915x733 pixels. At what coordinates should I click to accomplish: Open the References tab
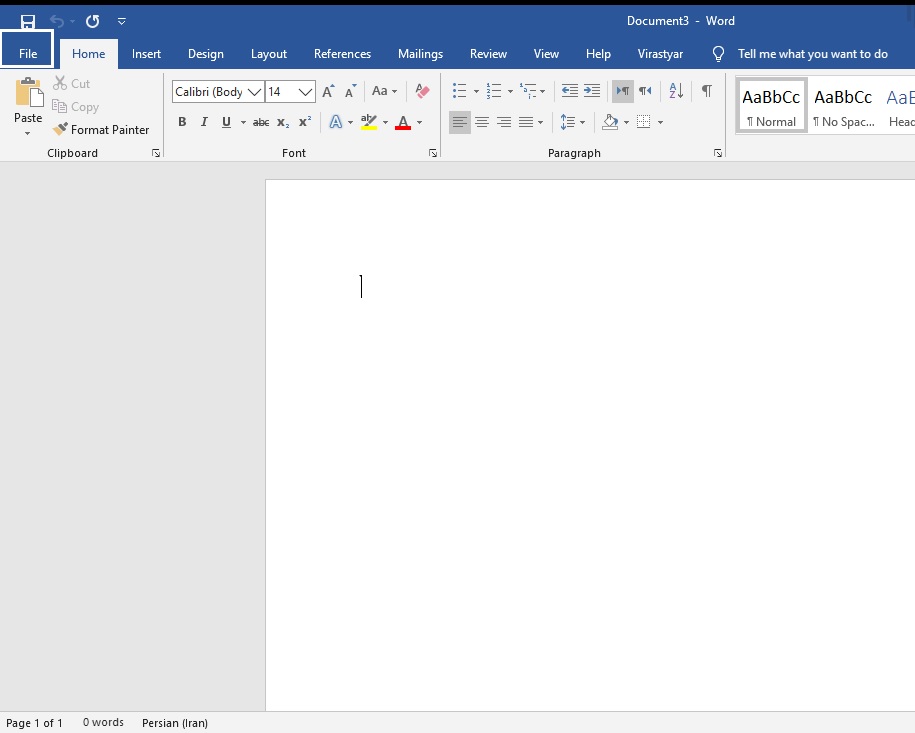pos(342,54)
